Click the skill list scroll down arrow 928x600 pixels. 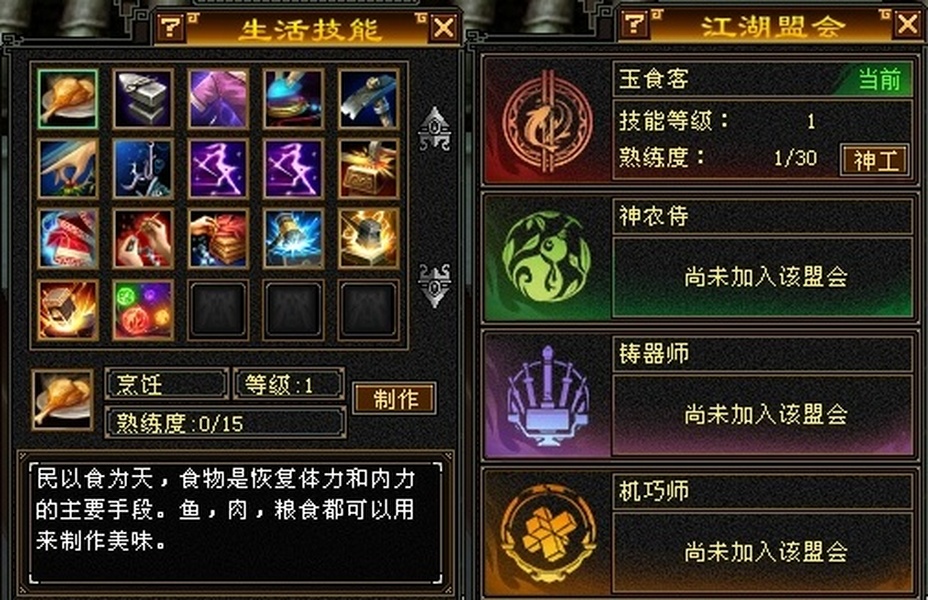point(434,286)
